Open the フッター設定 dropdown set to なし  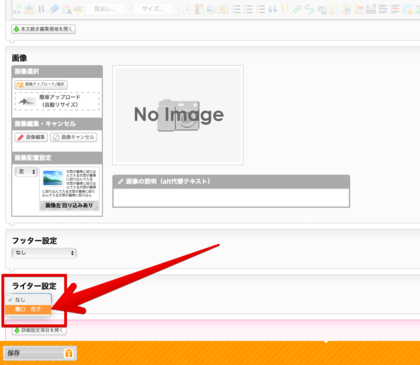[44, 253]
